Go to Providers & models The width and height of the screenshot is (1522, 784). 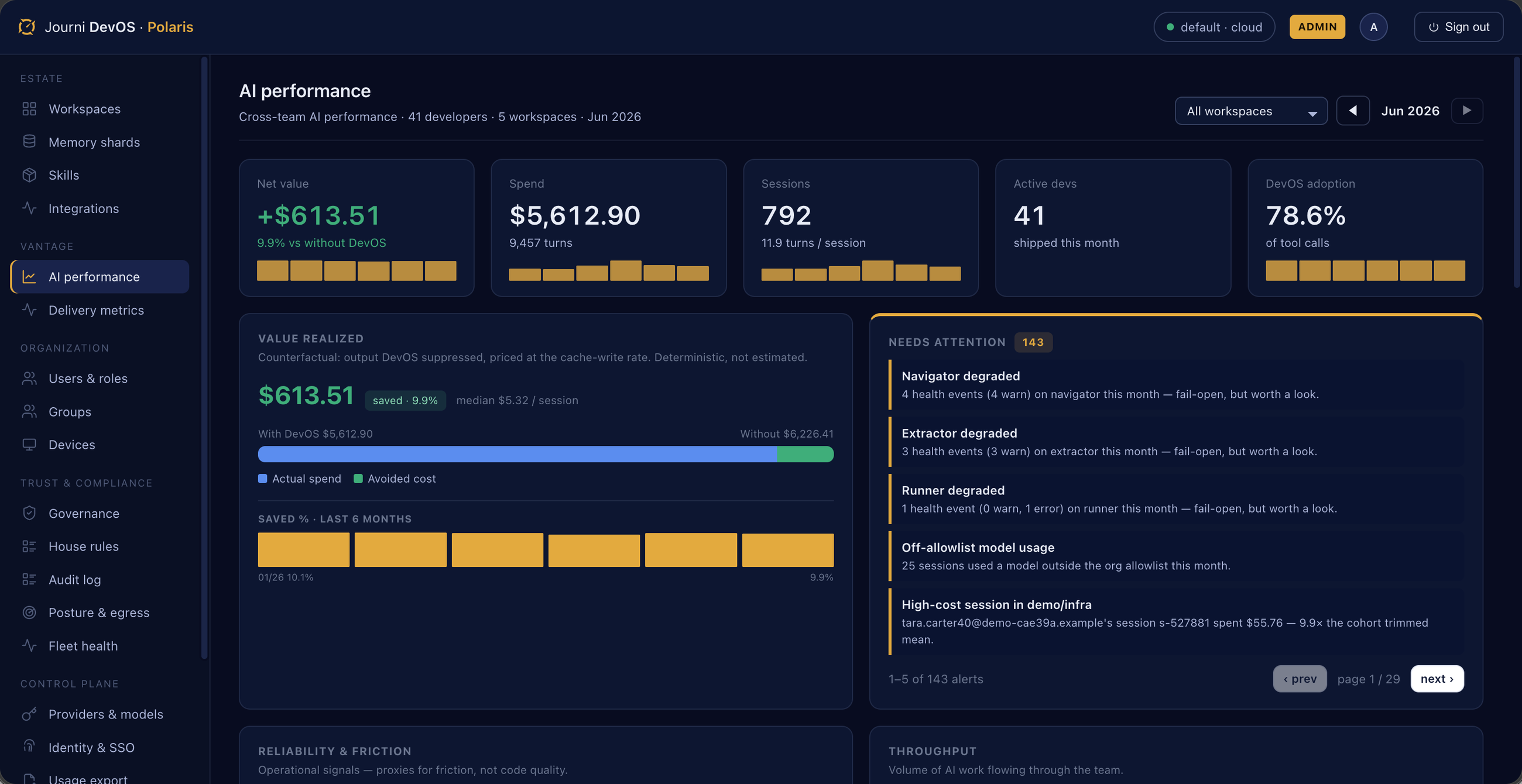pyautogui.click(x=100, y=714)
